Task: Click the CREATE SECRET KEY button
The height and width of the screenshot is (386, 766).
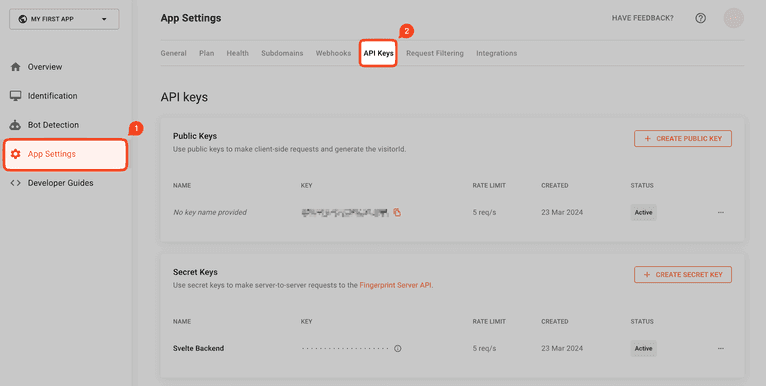Action: 683,275
